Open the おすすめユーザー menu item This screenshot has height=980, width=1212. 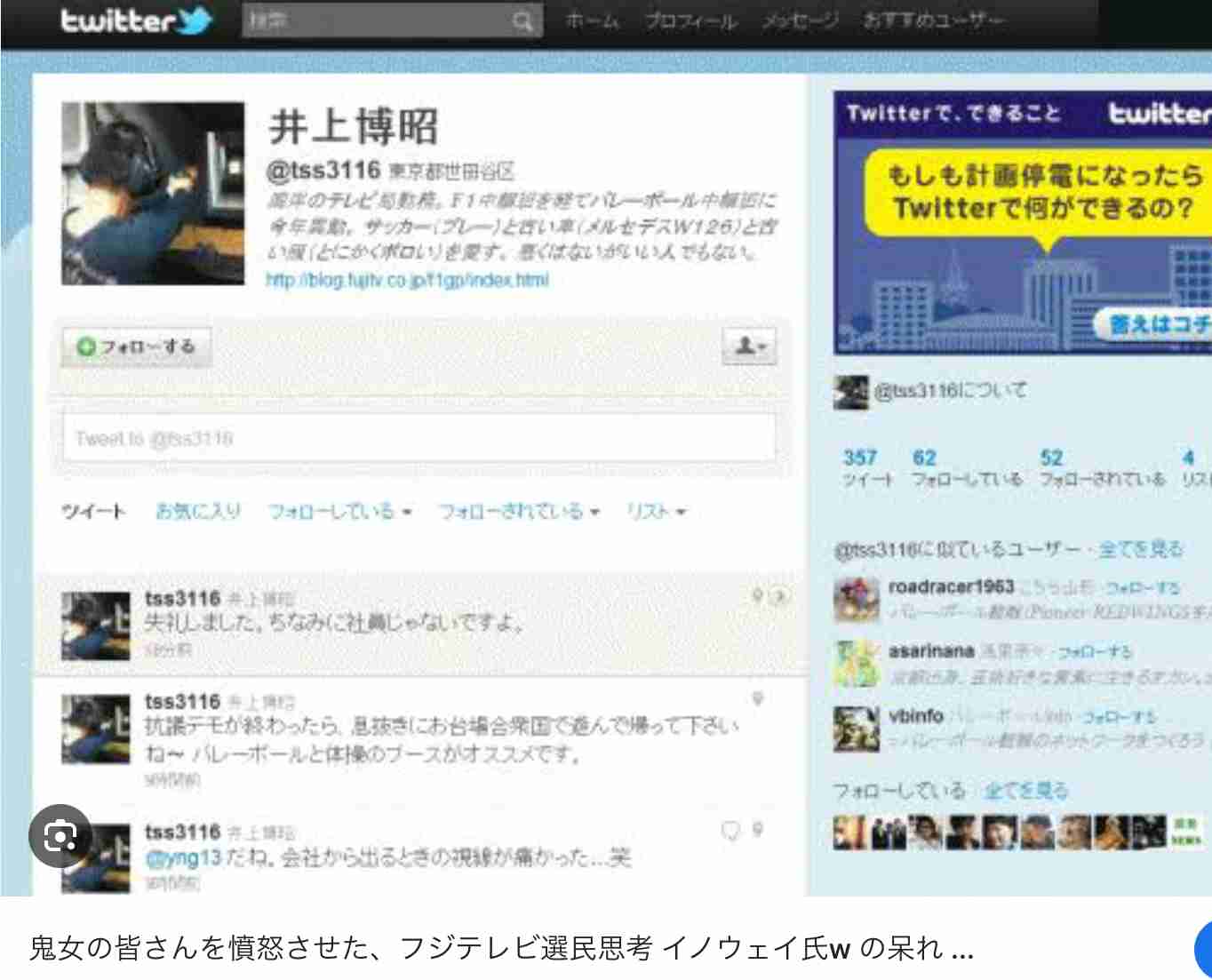coord(933,20)
